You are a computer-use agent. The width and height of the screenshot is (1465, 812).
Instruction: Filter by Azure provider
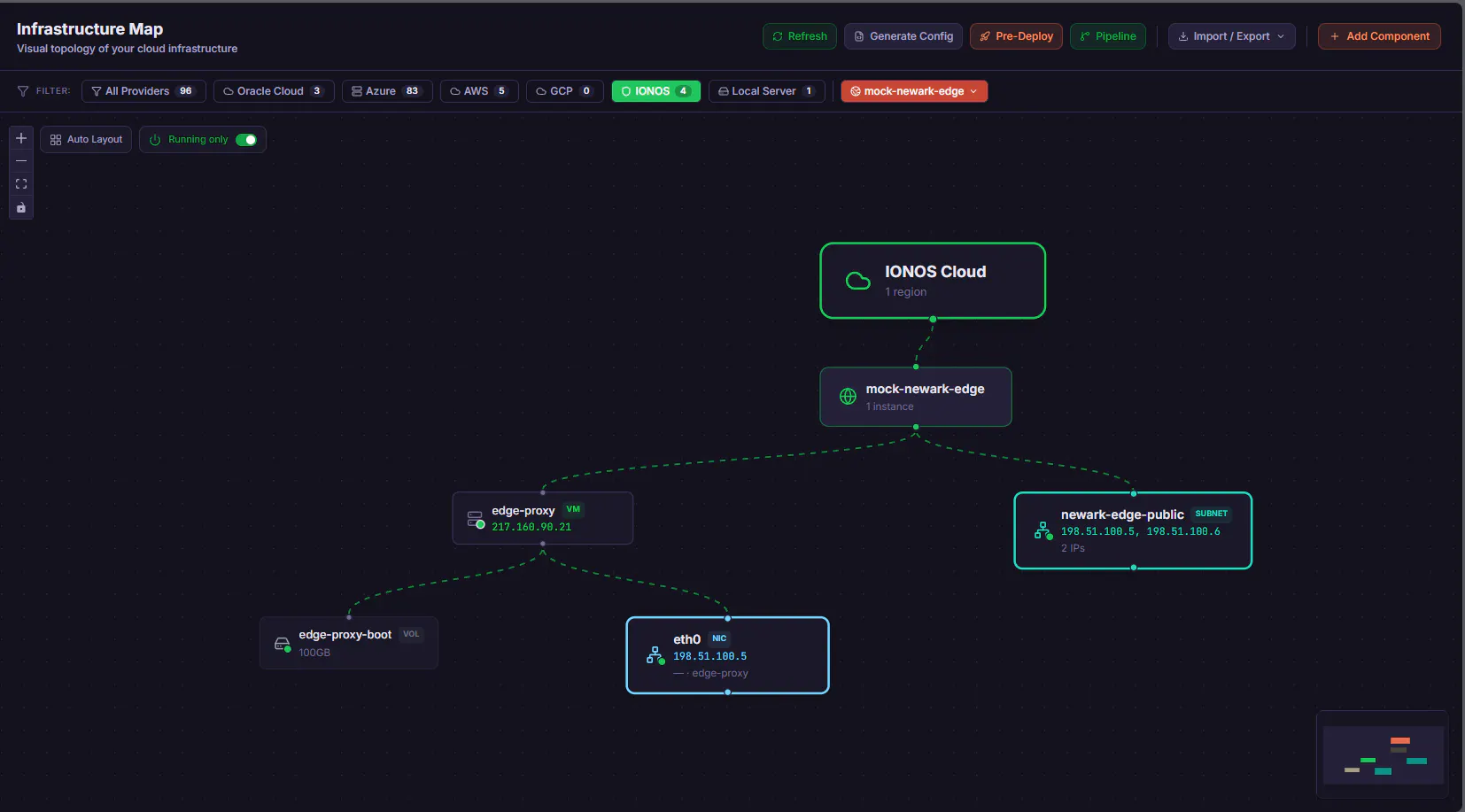(x=387, y=91)
